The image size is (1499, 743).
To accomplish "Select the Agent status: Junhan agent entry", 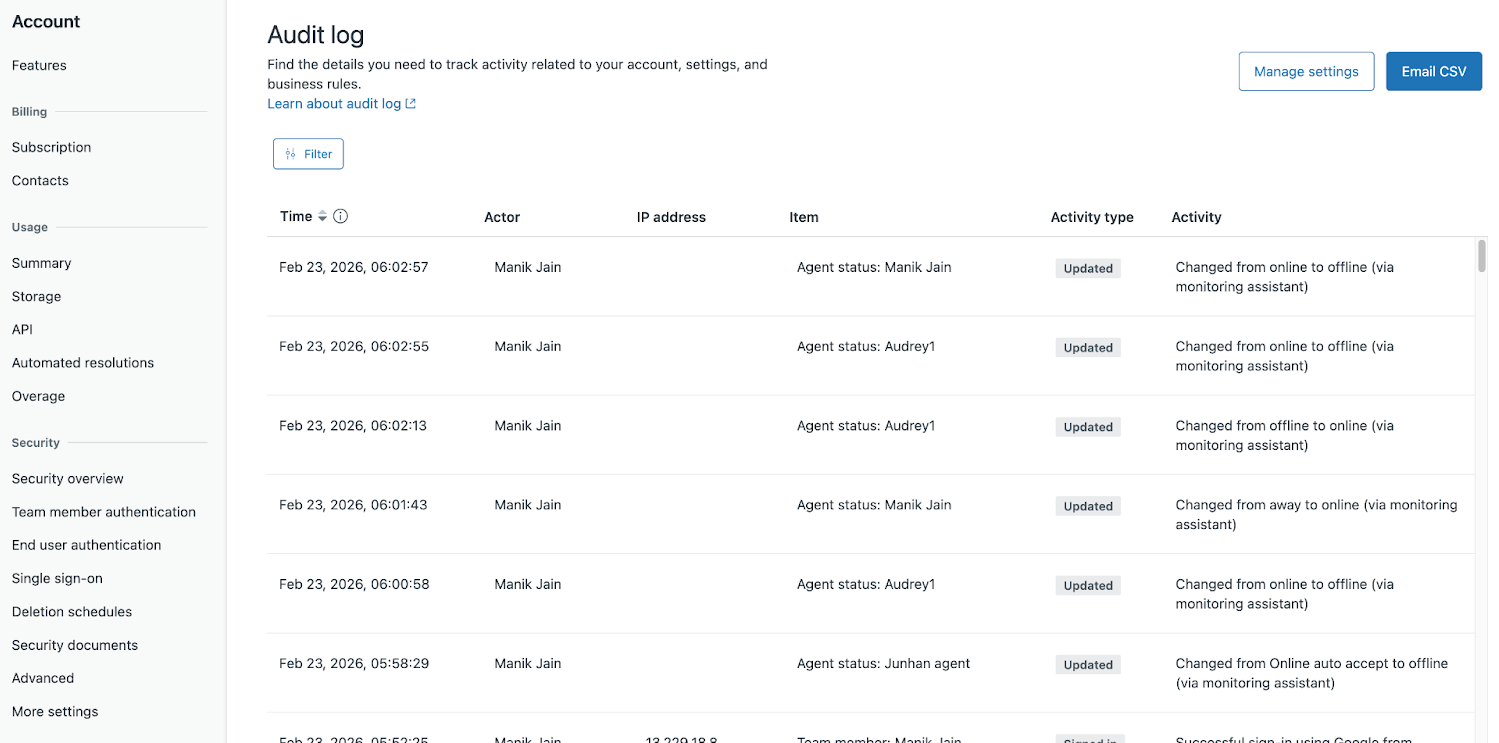I will click(883, 664).
